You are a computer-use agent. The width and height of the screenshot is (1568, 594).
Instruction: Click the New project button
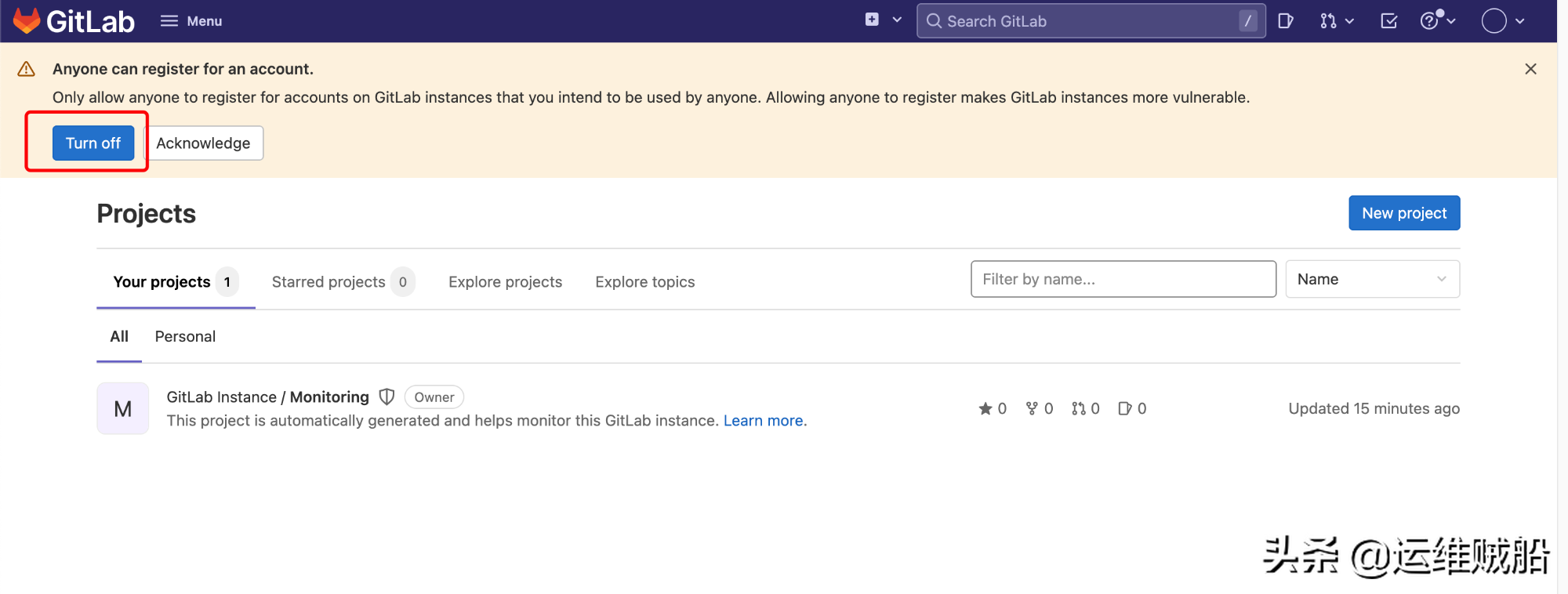(1404, 213)
